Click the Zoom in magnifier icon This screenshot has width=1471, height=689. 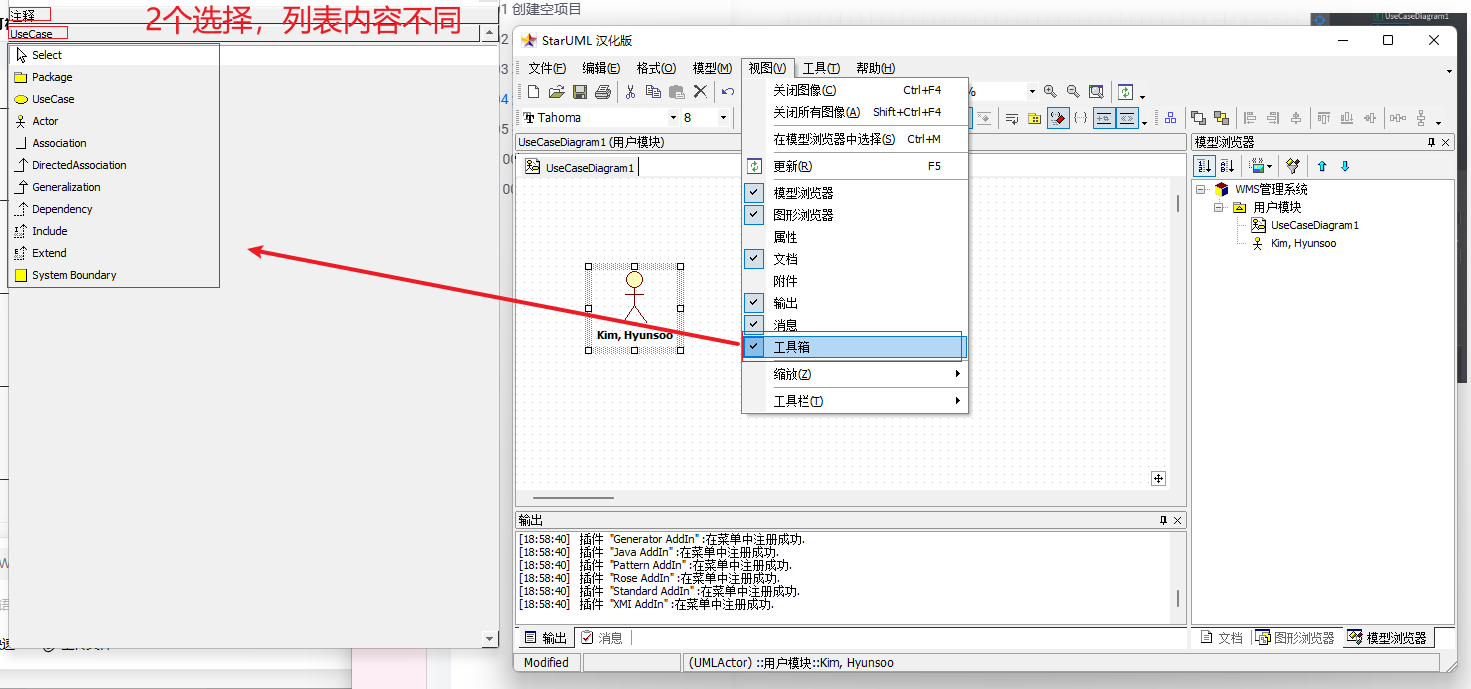point(1050,91)
